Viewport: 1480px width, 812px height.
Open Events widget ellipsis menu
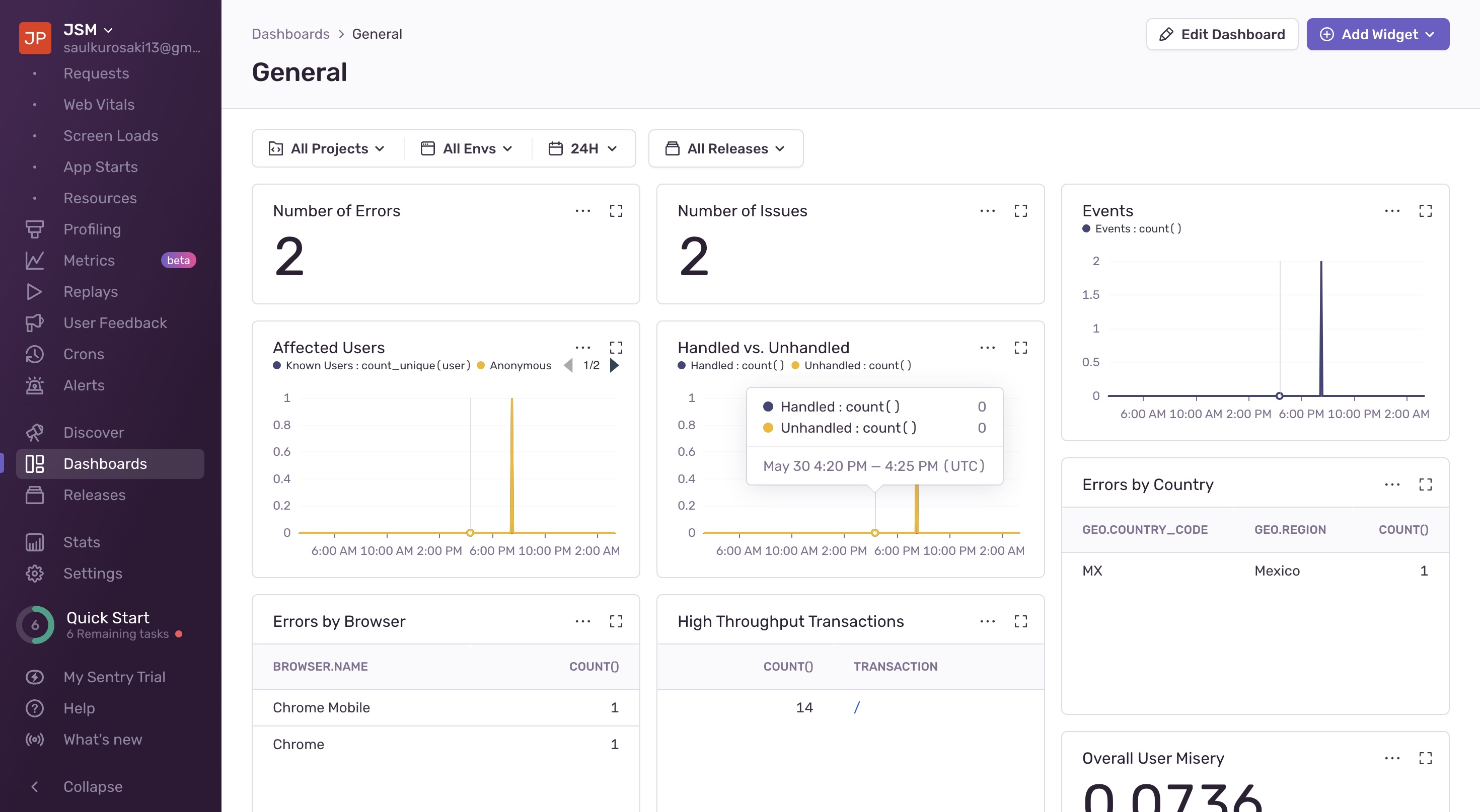pyautogui.click(x=1391, y=211)
